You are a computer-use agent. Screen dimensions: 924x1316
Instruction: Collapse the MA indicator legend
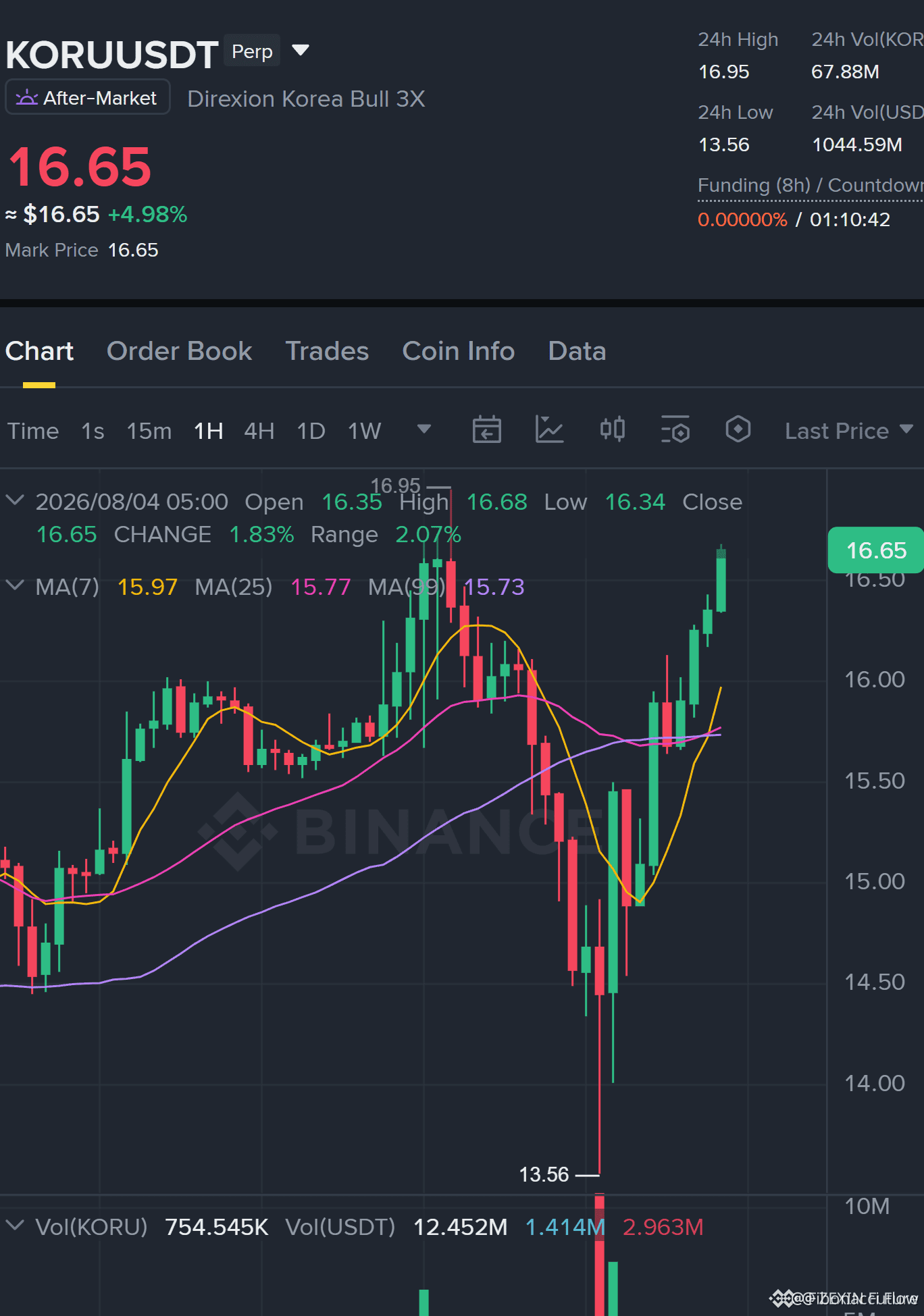pyautogui.click(x=15, y=585)
